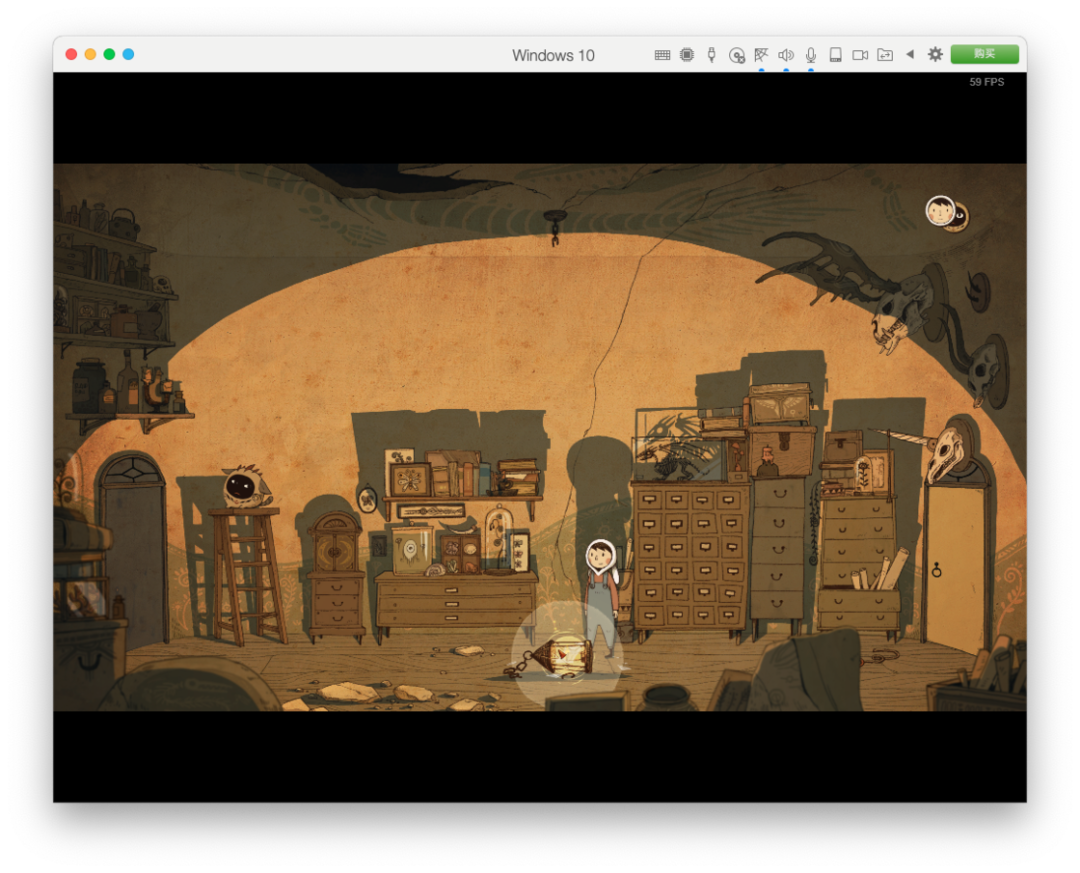Toggle the sound speaker icon
The image size is (1080, 873).
tap(786, 55)
